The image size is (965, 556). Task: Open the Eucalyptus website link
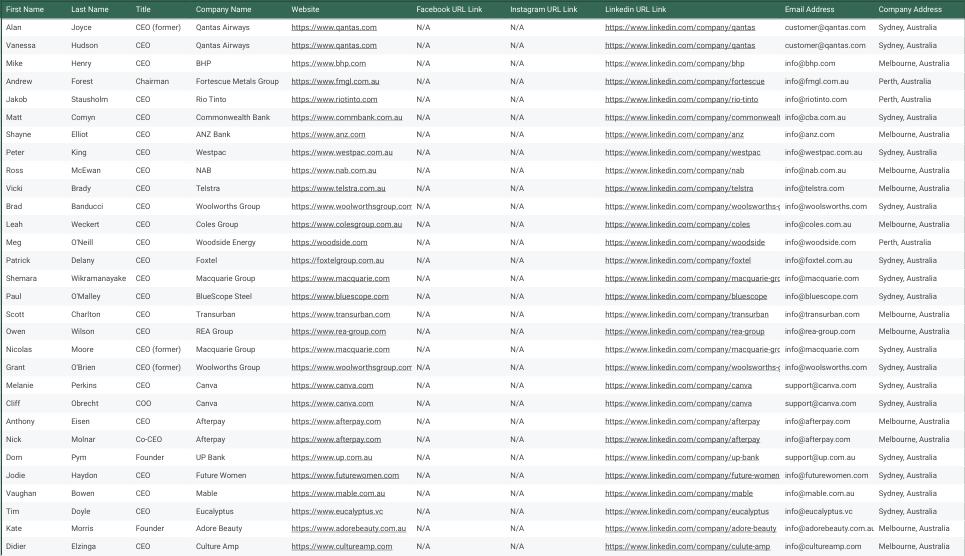(x=337, y=511)
